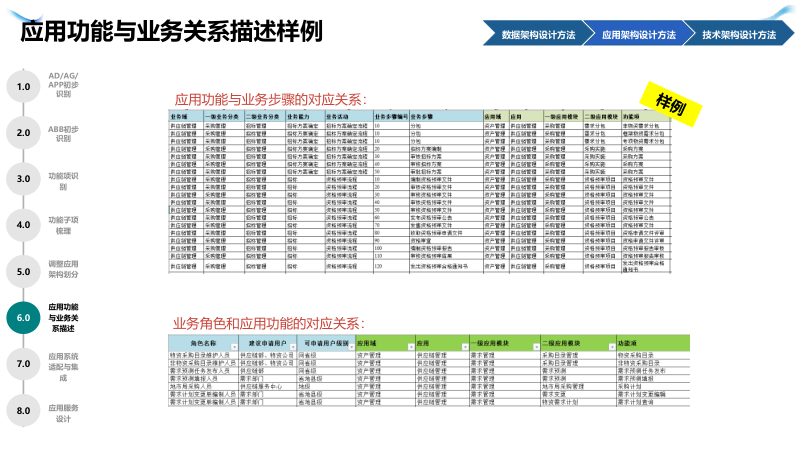Image resolution: width=800 pixels, height=450 pixels.
Task: Click the 应用服务设计 step label
Action: click(63, 413)
